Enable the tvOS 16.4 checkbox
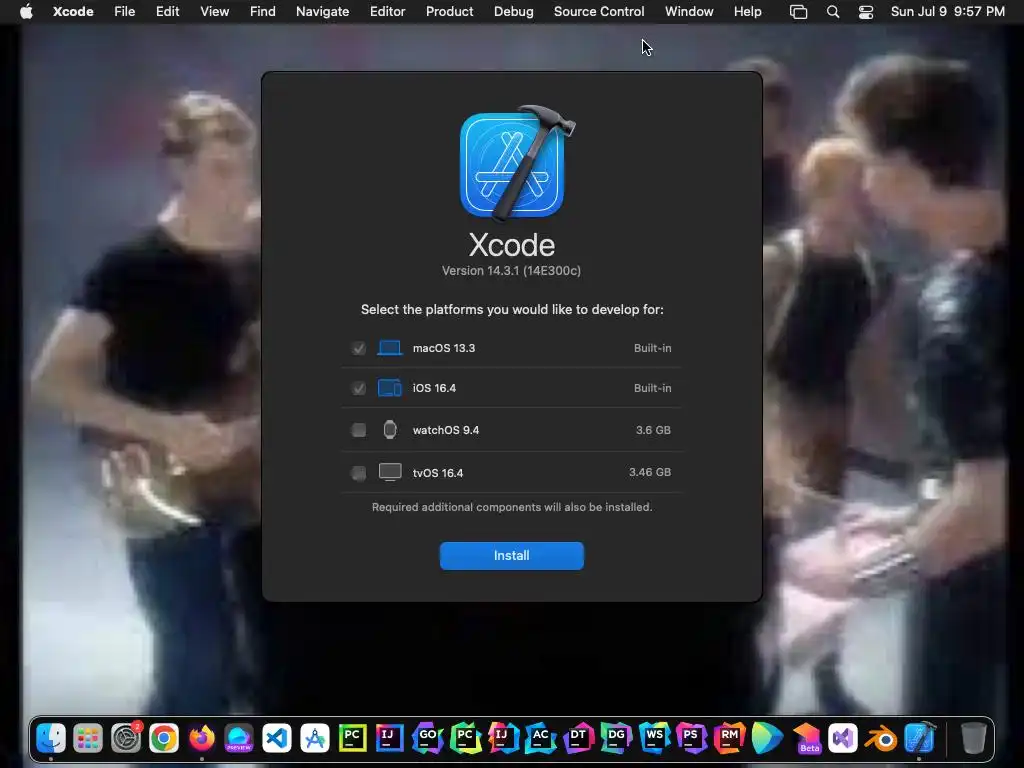Viewport: 1024px width, 768px height. click(x=359, y=473)
